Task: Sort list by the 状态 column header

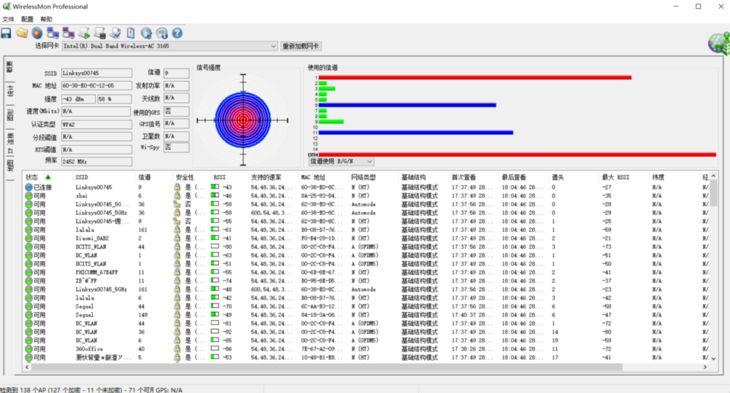Action: tap(32, 177)
